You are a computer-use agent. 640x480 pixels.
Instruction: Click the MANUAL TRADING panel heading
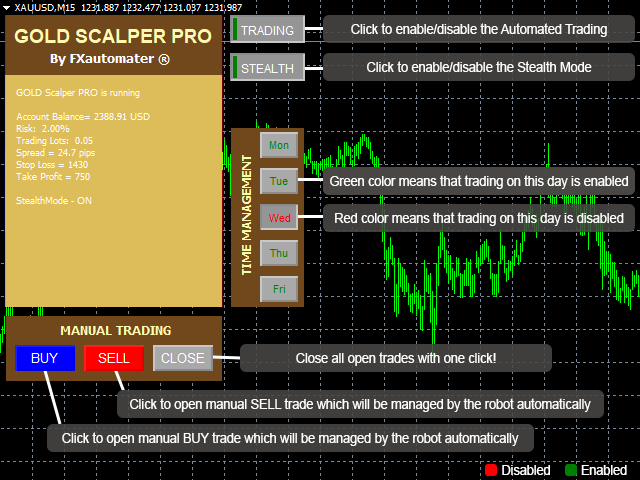pos(116,331)
